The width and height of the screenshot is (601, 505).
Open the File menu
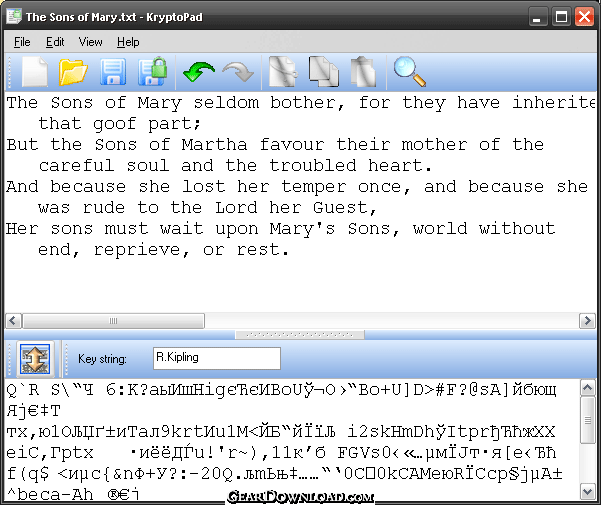[x=22, y=42]
